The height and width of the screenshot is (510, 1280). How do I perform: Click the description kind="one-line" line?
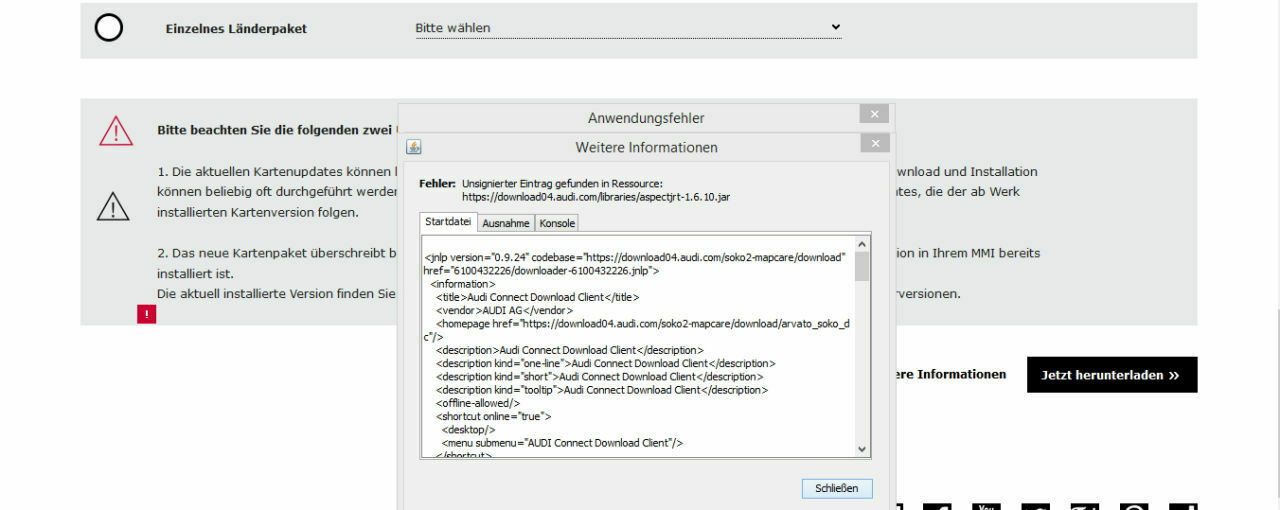[605, 363]
